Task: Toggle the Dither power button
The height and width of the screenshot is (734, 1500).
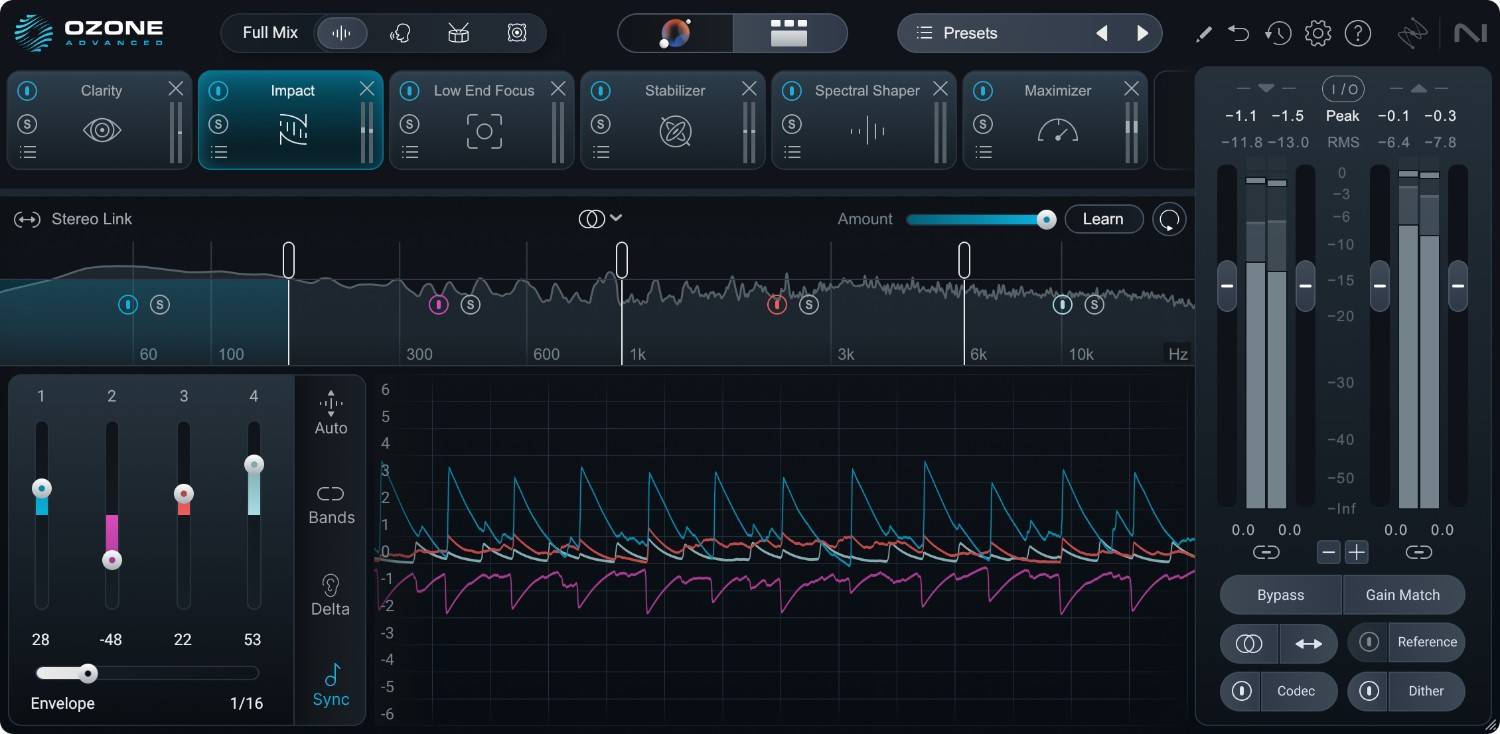Action: (x=1369, y=691)
